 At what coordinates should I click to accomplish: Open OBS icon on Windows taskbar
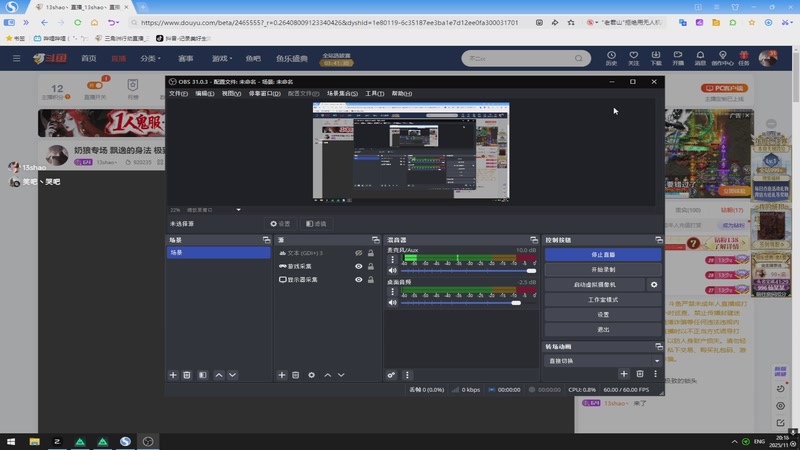(148, 442)
